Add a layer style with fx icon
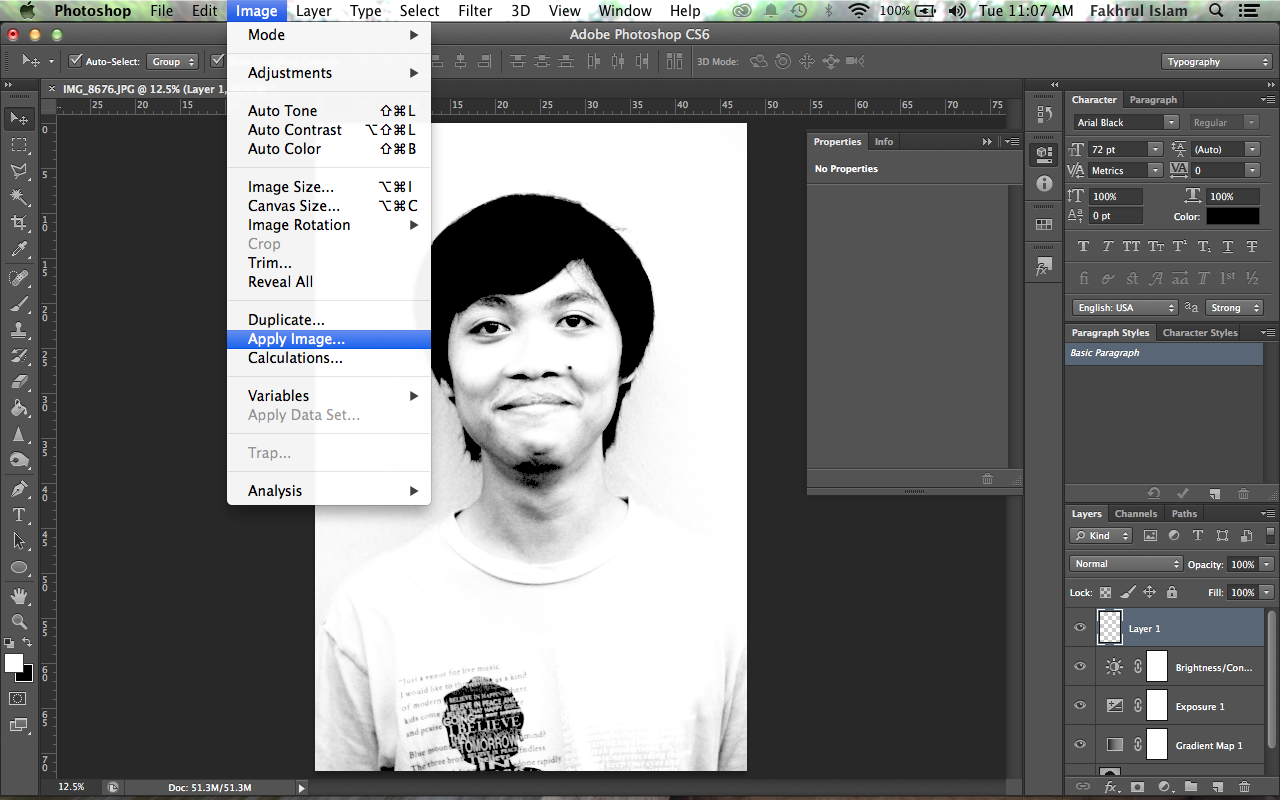This screenshot has width=1280, height=800. 1111,787
